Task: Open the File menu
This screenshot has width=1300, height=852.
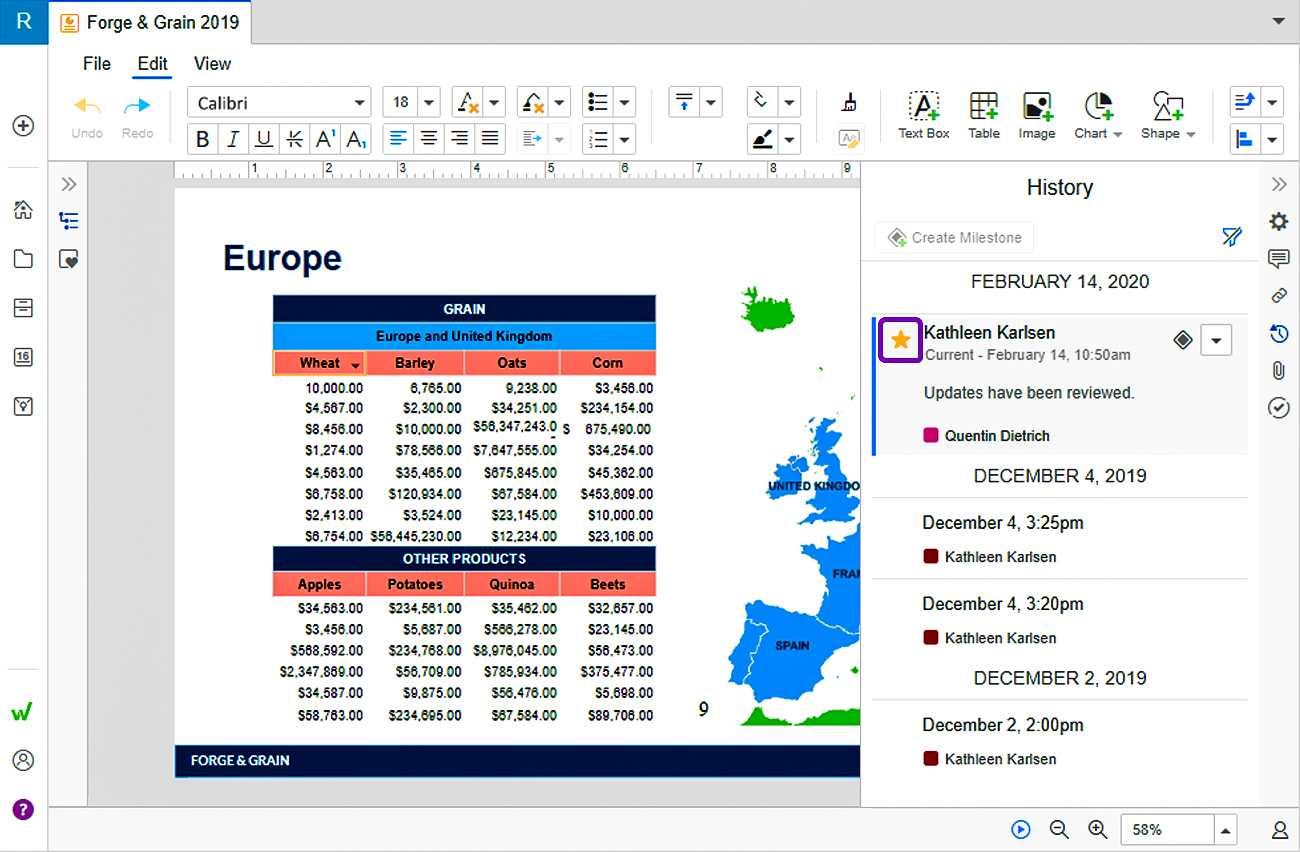Action: point(97,63)
